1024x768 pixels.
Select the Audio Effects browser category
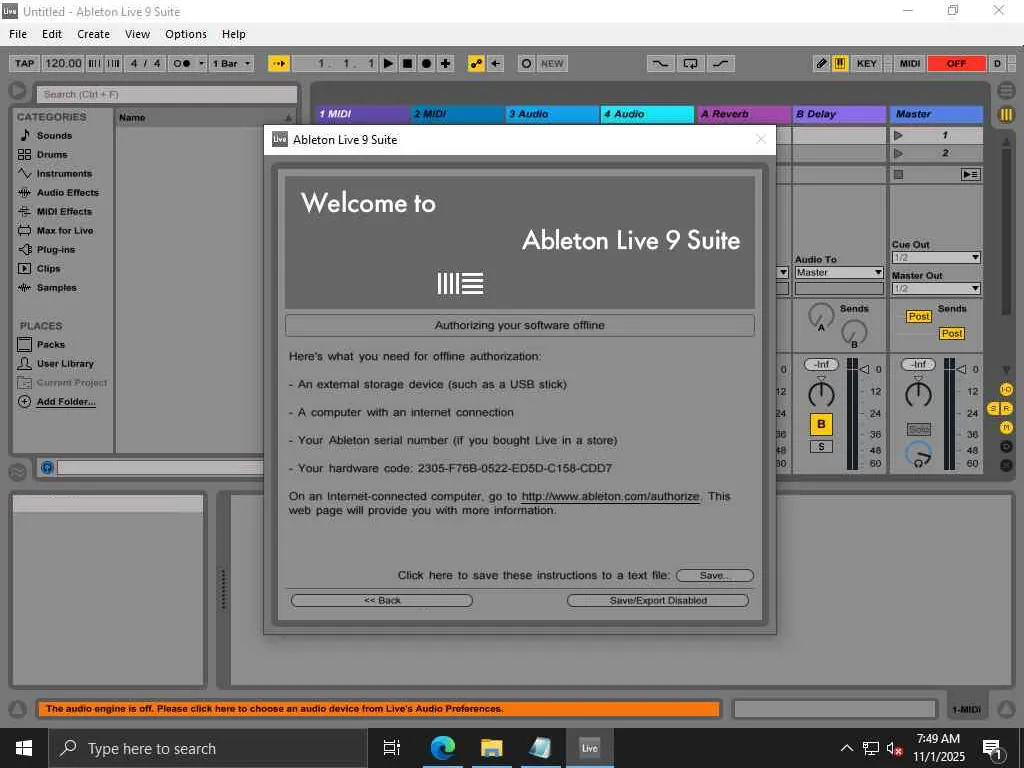point(67,192)
